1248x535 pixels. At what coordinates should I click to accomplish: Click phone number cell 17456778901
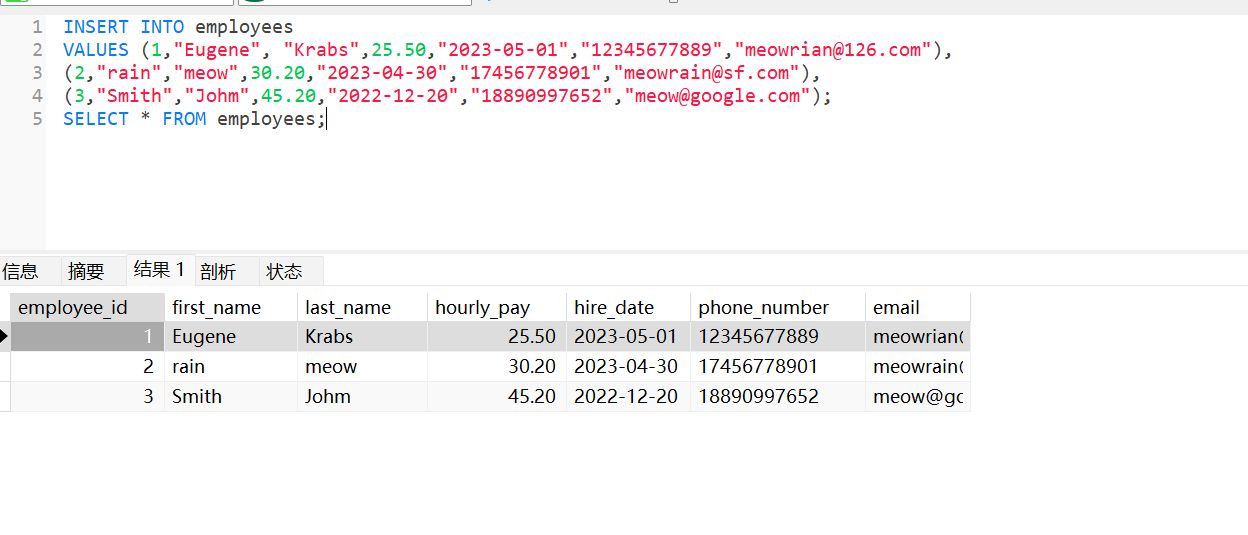[x=759, y=367]
